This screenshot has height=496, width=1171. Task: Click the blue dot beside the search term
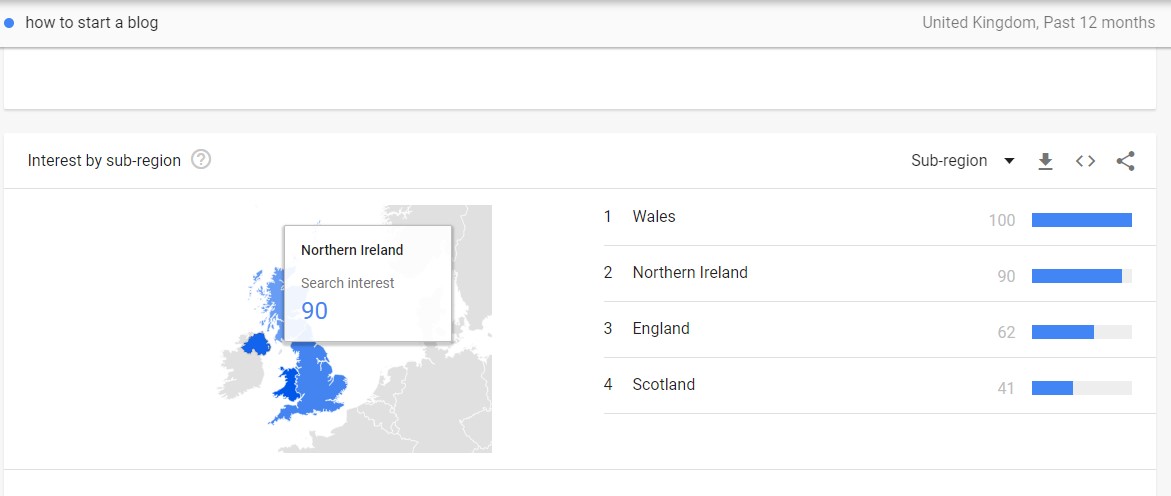10,23
